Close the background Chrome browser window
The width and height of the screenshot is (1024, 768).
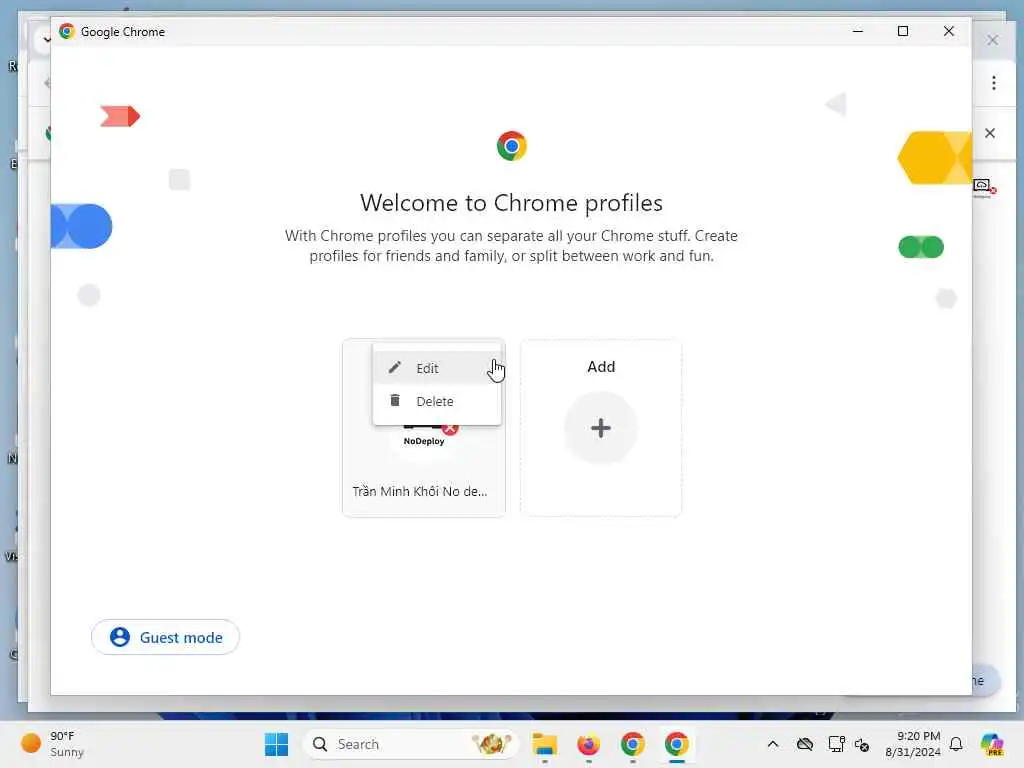(x=993, y=40)
